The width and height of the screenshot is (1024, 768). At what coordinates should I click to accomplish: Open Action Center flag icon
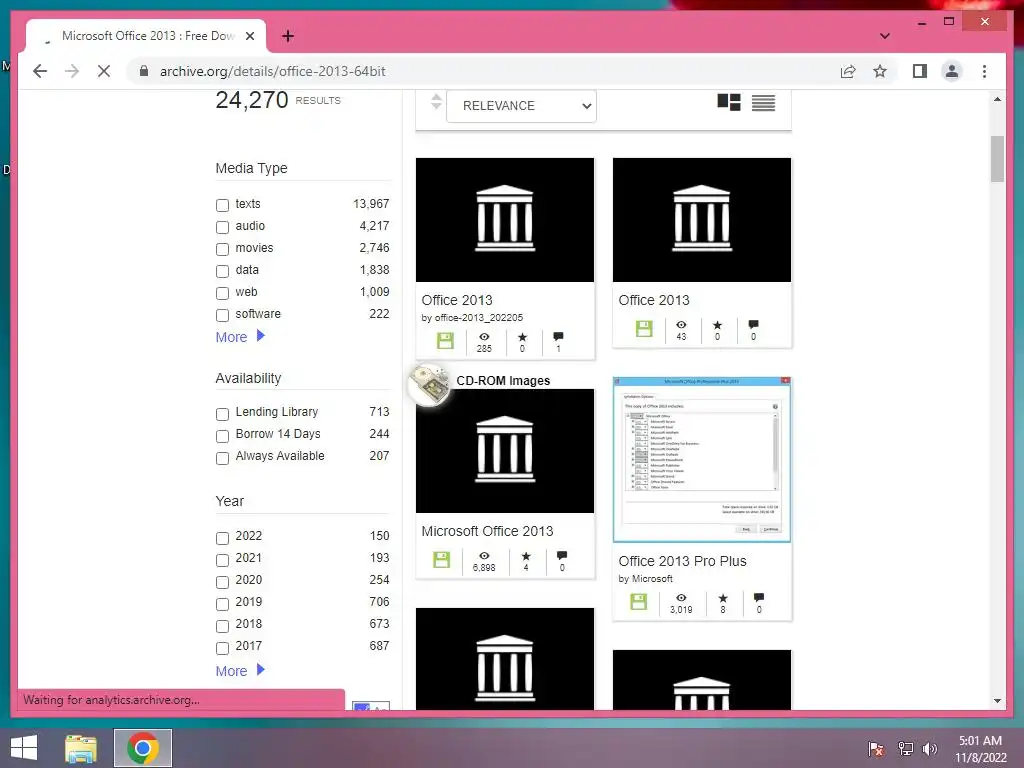click(x=876, y=748)
